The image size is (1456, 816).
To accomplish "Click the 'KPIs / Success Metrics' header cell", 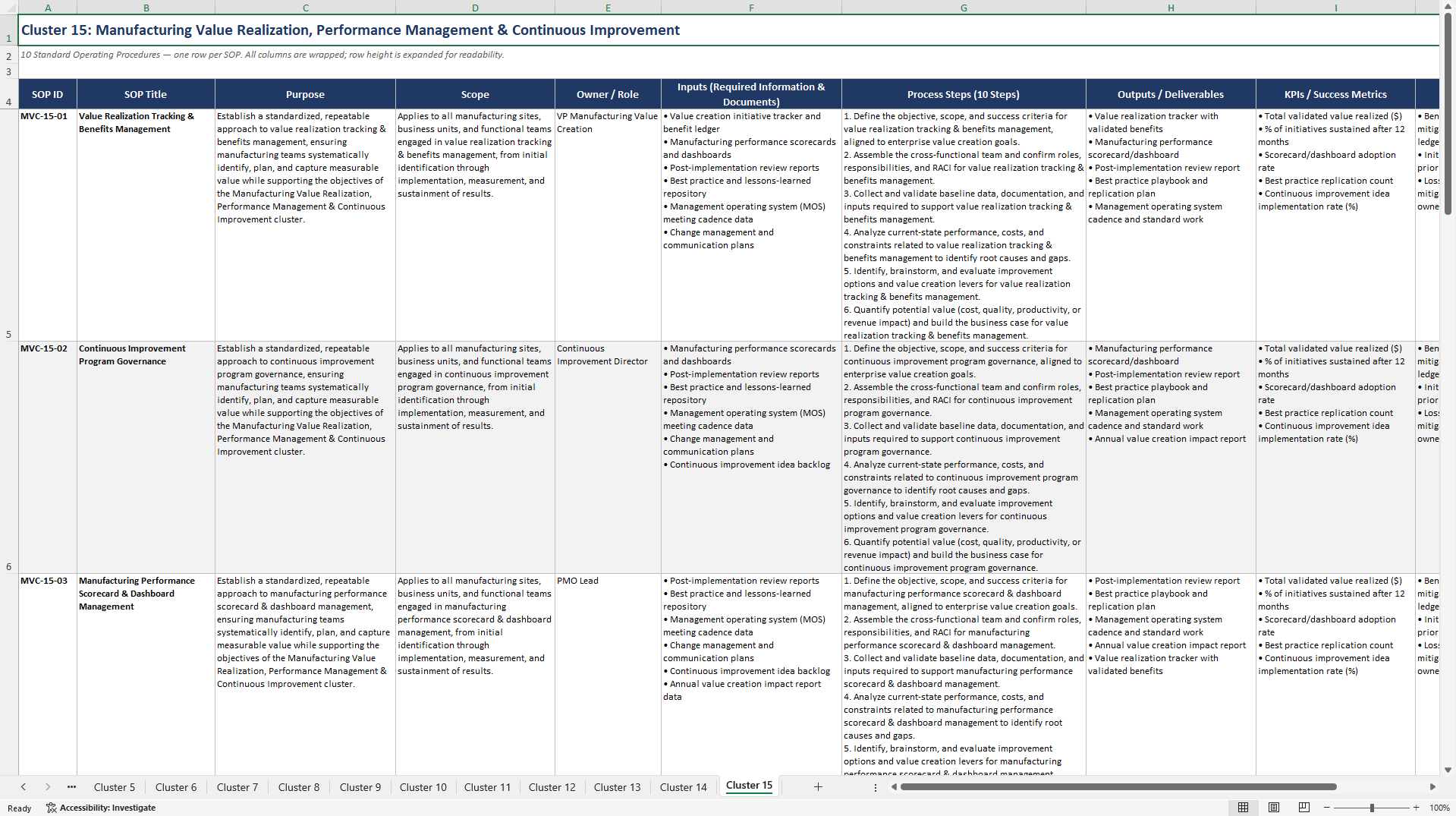I will [x=1335, y=94].
